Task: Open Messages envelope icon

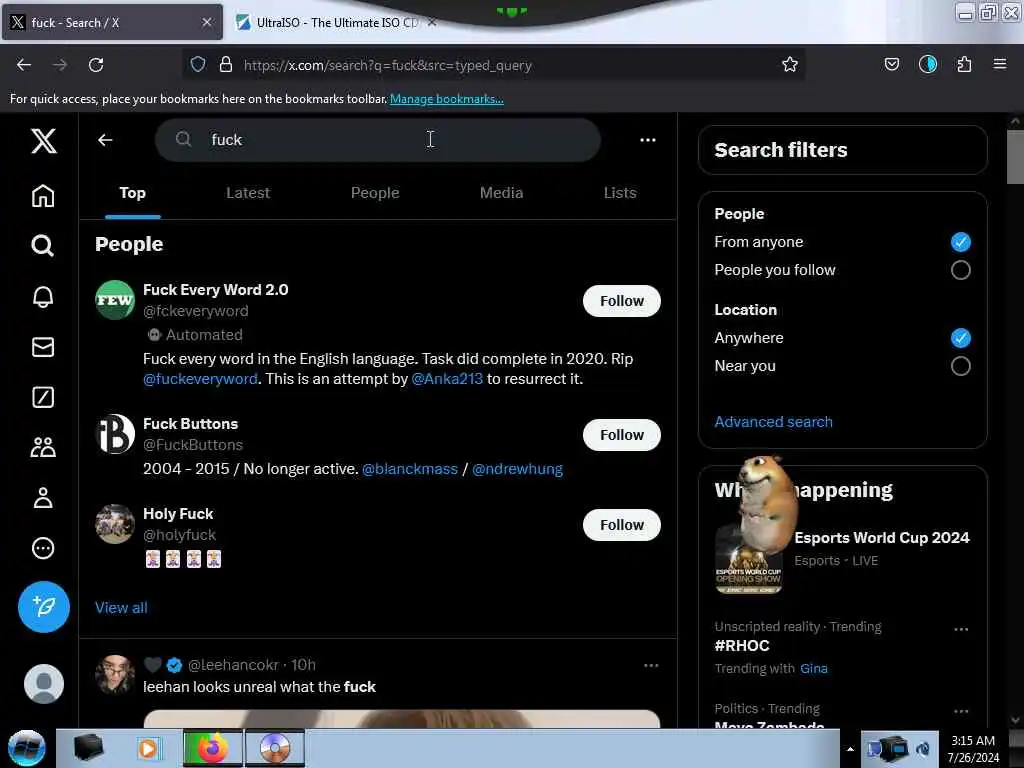Action: (43, 347)
